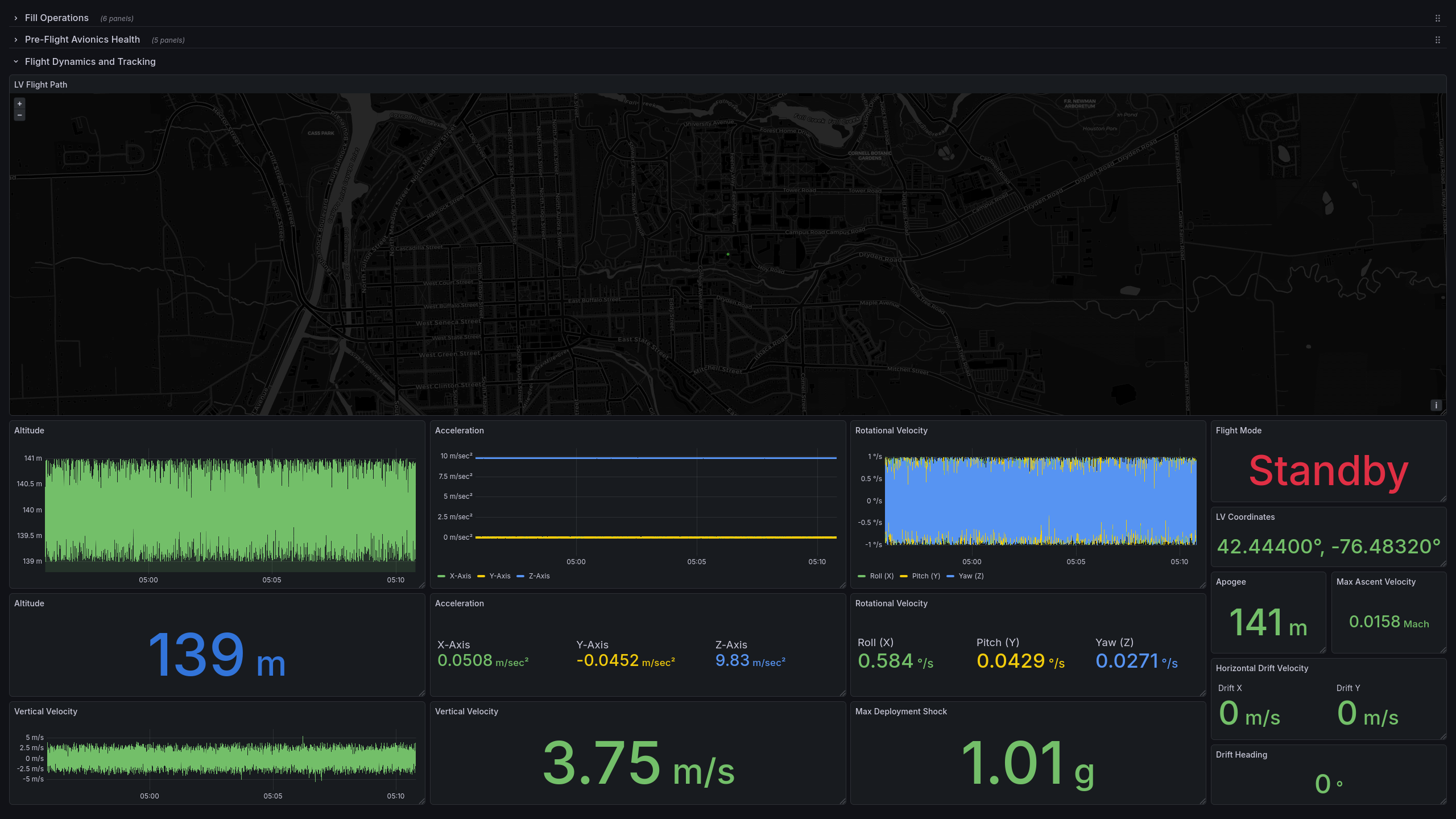Click the Altitude graph panel resize handle
This screenshot has height=819, width=1456.
pyautogui.click(x=422, y=585)
